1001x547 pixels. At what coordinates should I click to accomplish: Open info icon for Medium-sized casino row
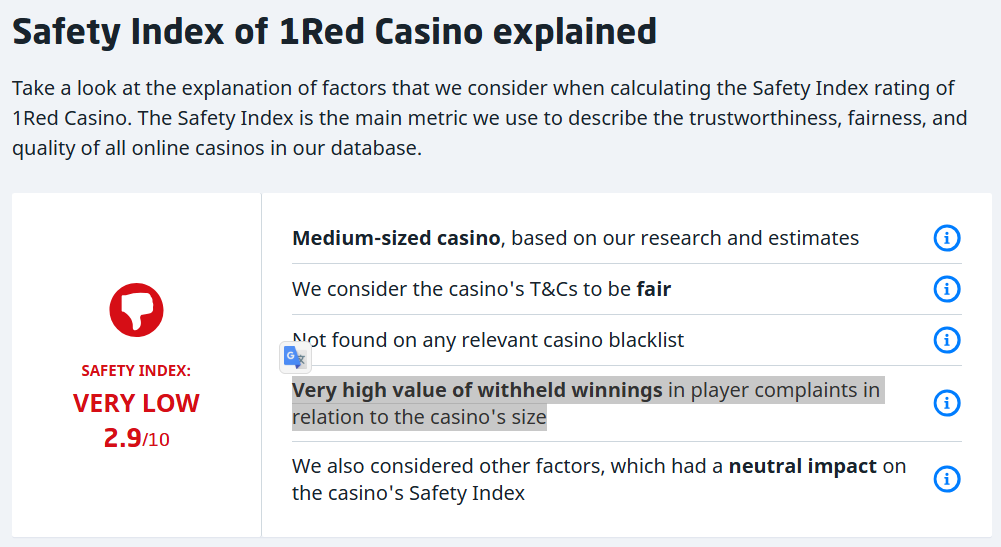click(x=947, y=238)
